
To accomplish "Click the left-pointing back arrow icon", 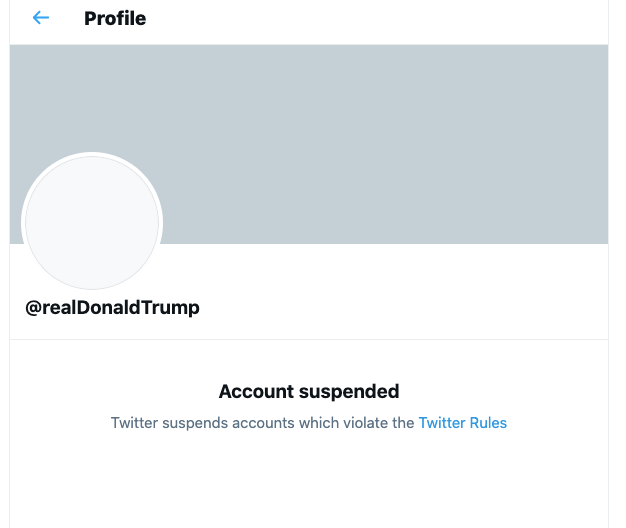I will click(41, 18).
